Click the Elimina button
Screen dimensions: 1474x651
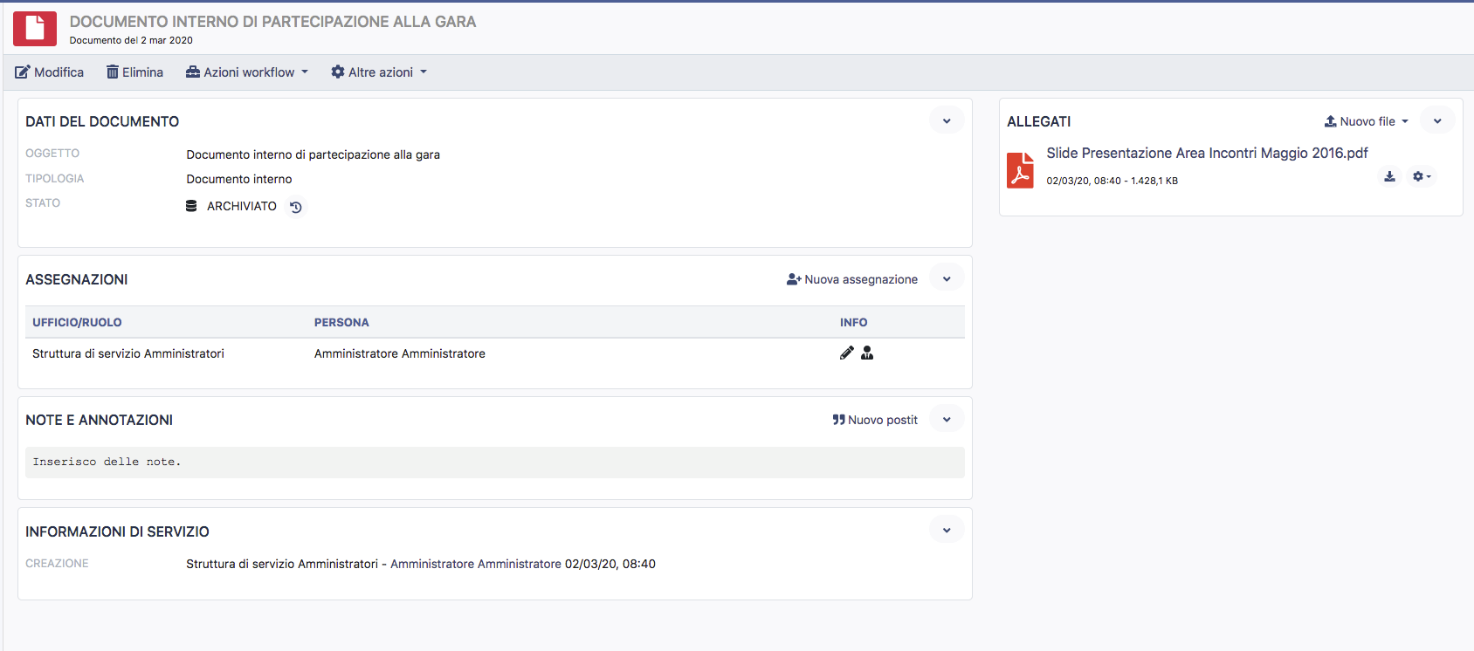135,72
